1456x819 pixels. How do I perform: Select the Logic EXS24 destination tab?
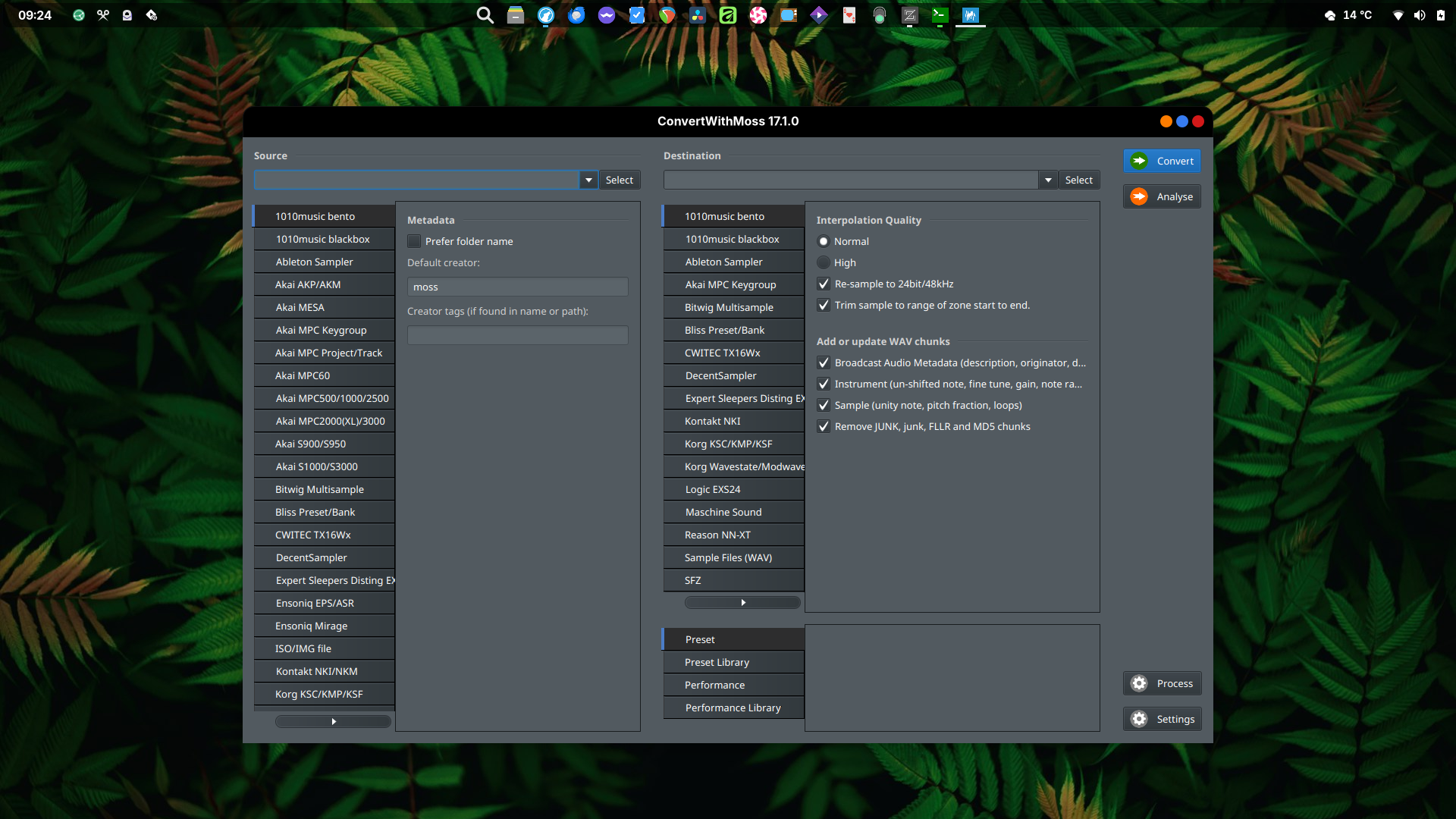pyautogui.click(x=733, y=489)
